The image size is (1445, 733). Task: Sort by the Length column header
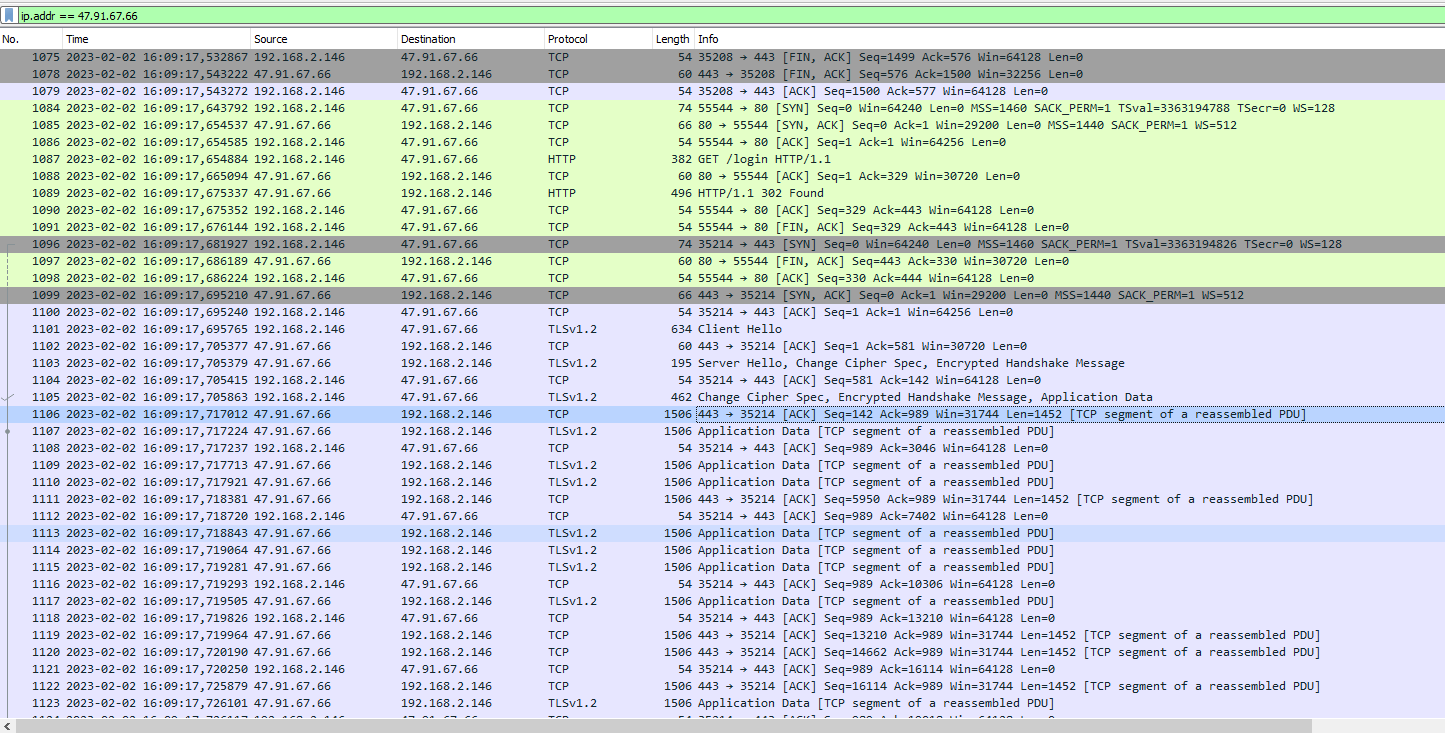(x=673, y=39)
